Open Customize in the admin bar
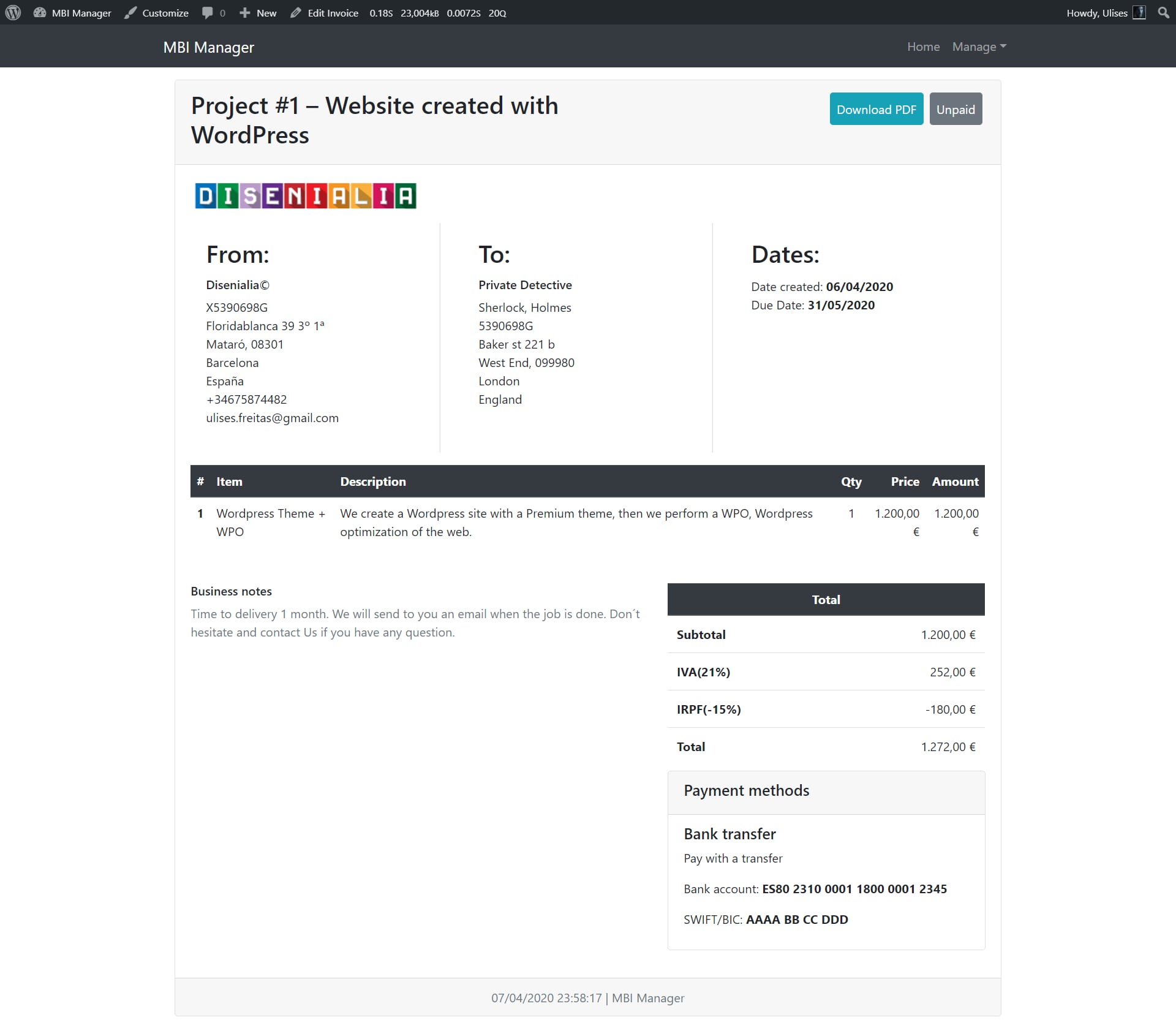The width and height of the screenshot is (1176, 1028). [x=165, y=13]
